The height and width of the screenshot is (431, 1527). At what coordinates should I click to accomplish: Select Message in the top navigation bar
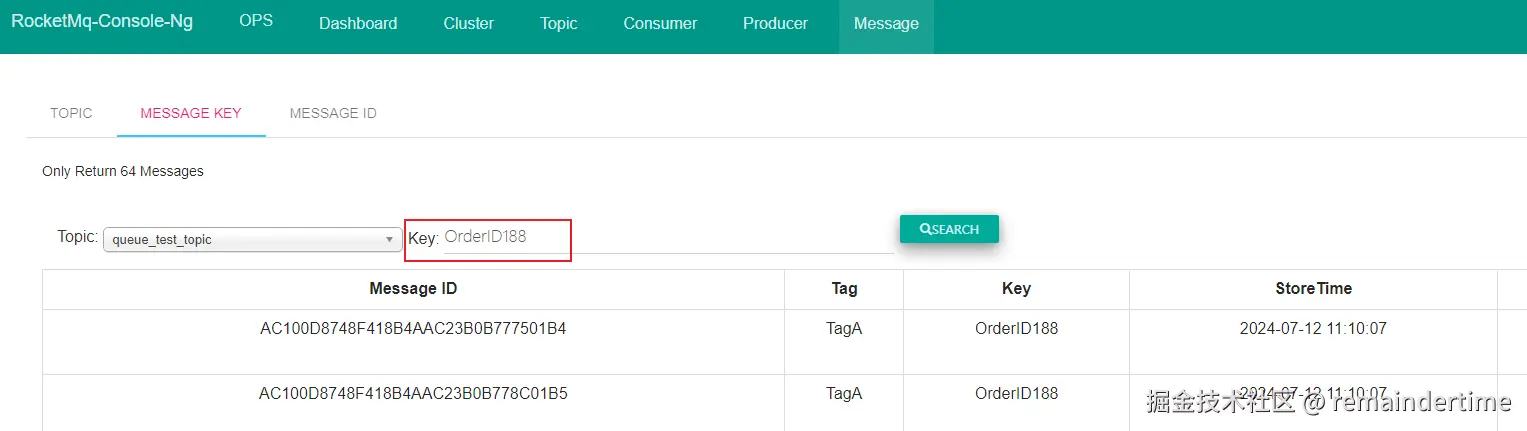tap(886, 23)
